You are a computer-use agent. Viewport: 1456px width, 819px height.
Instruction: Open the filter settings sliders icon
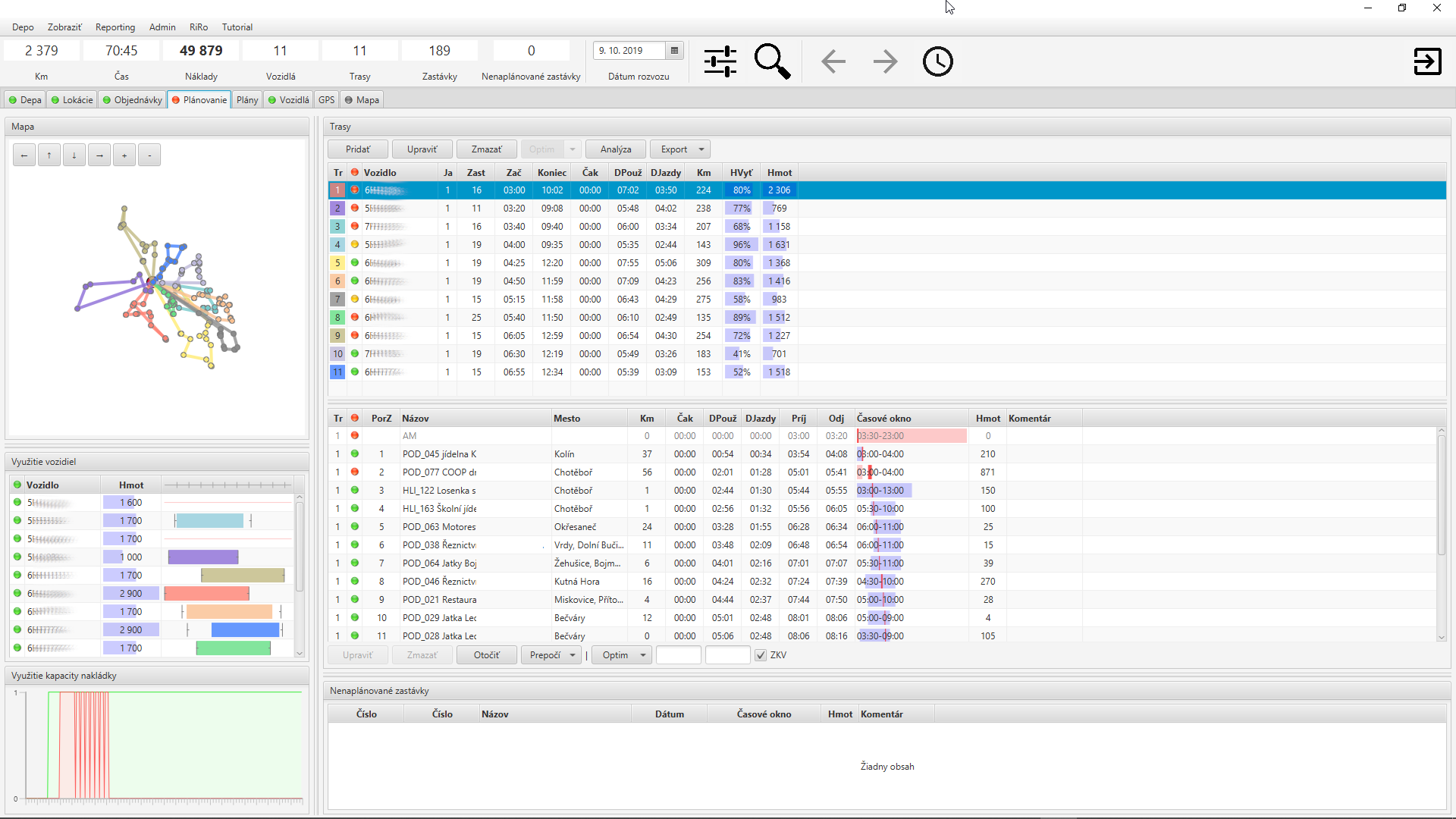point(720,61)
